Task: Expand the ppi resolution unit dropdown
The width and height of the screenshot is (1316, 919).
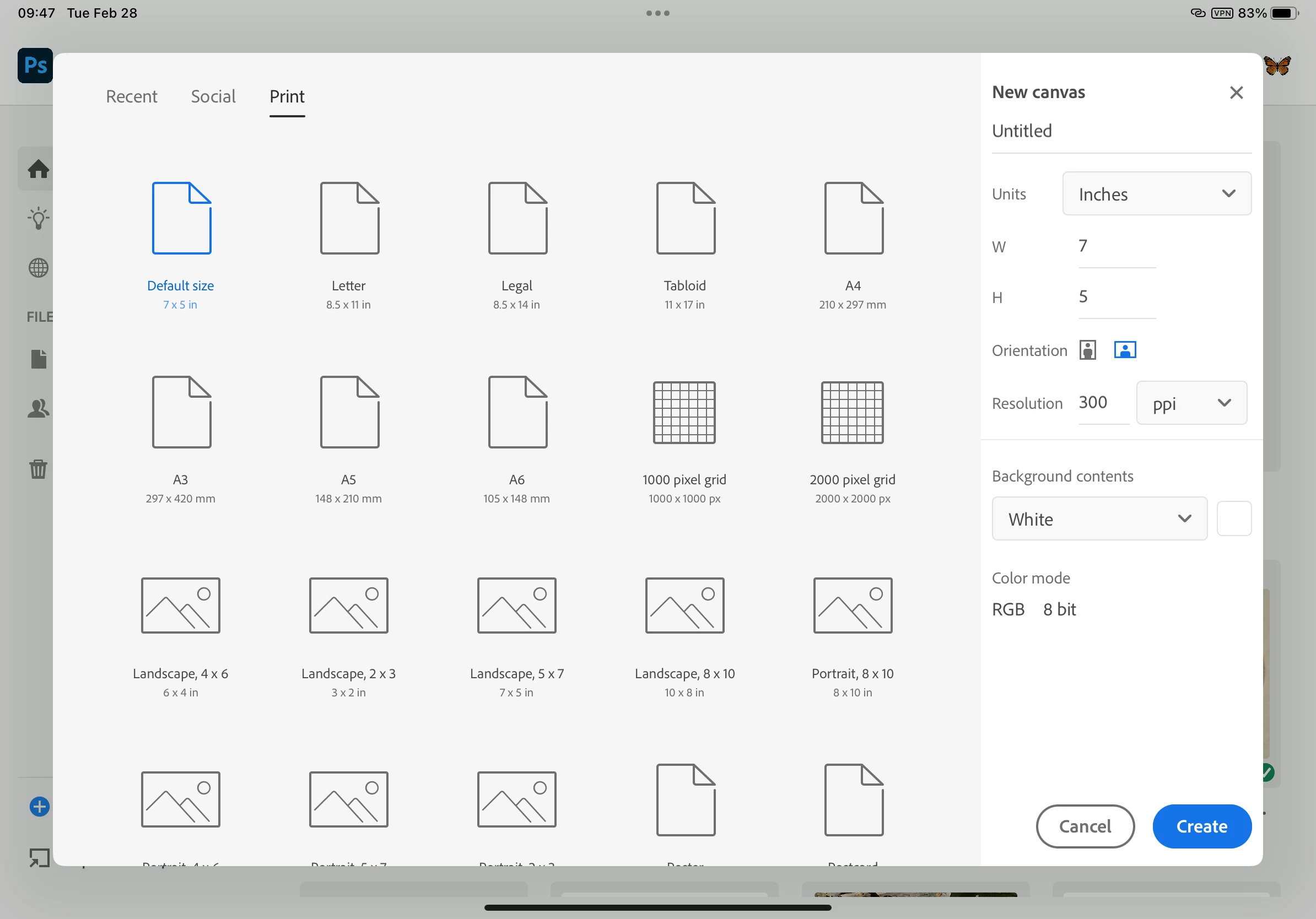Action: (1191, 403)
